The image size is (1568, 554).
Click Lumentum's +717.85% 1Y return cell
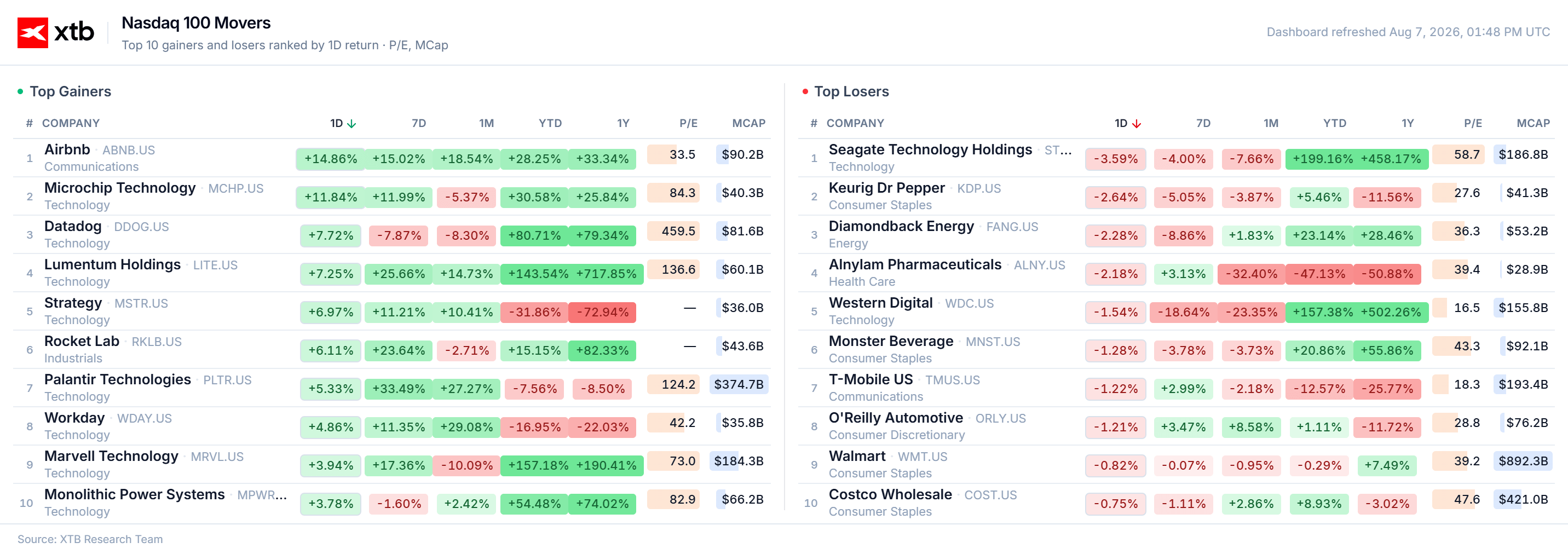(x=606, y=274)
